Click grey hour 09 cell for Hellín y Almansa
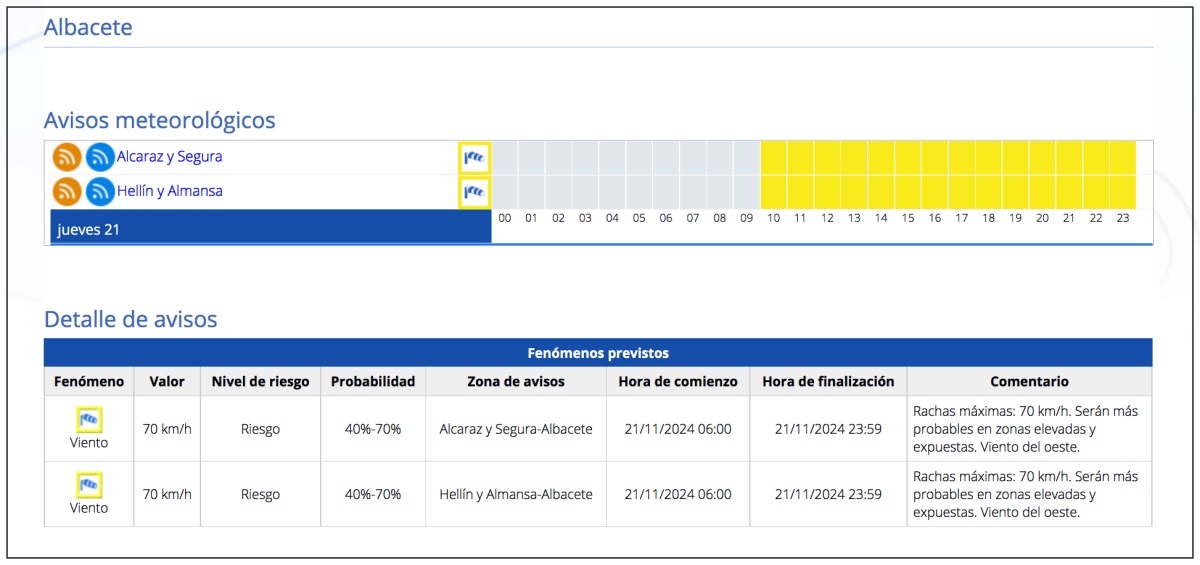The width and height of the screenshot is (1200, 565). coord(747,192)
